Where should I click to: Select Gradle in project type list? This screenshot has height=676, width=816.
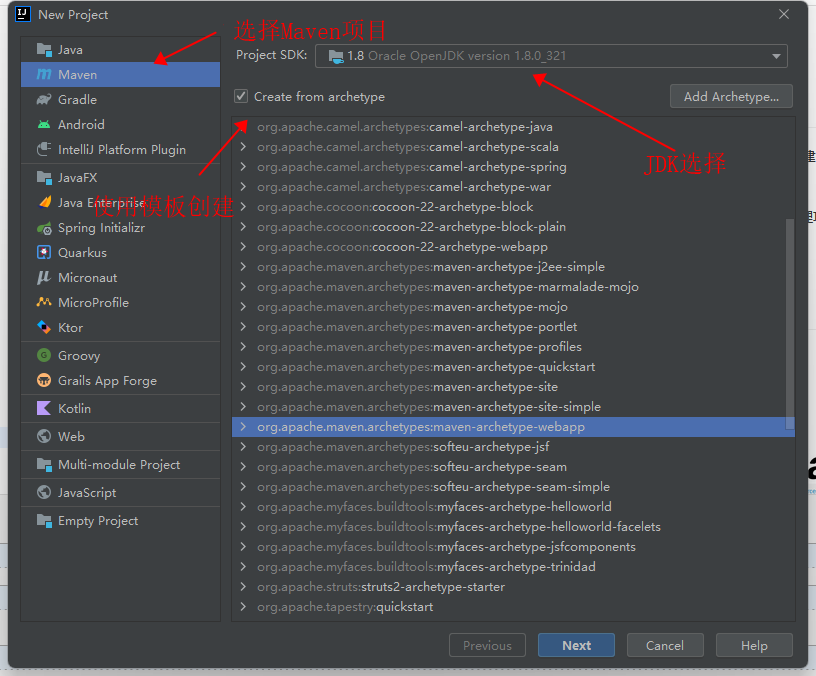click(x=120, y=100)
